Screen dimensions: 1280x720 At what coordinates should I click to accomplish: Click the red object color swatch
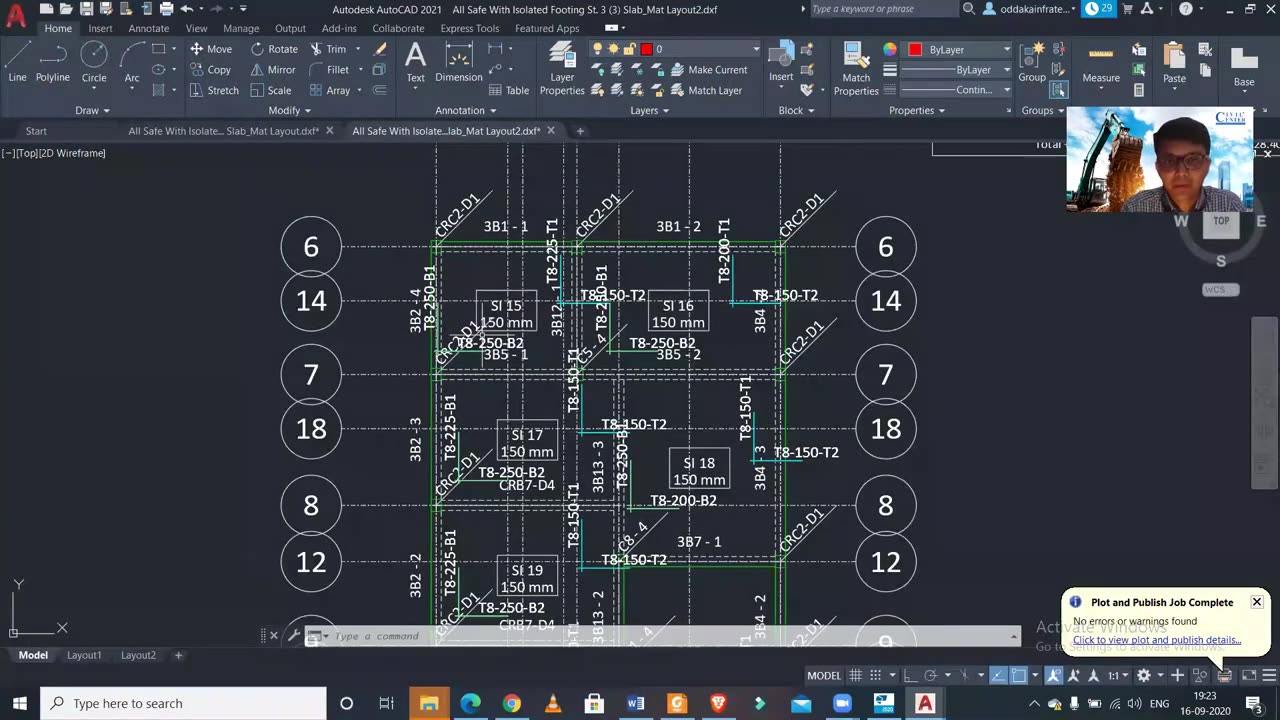[x=915, y=49]
